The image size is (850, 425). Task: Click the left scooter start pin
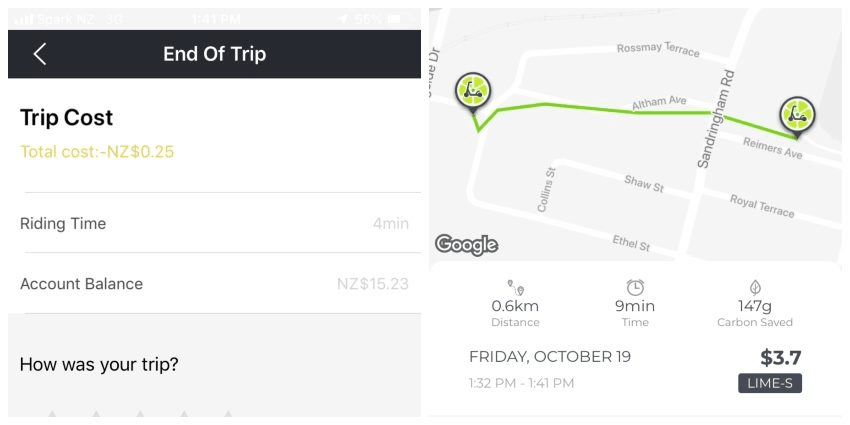472,91
